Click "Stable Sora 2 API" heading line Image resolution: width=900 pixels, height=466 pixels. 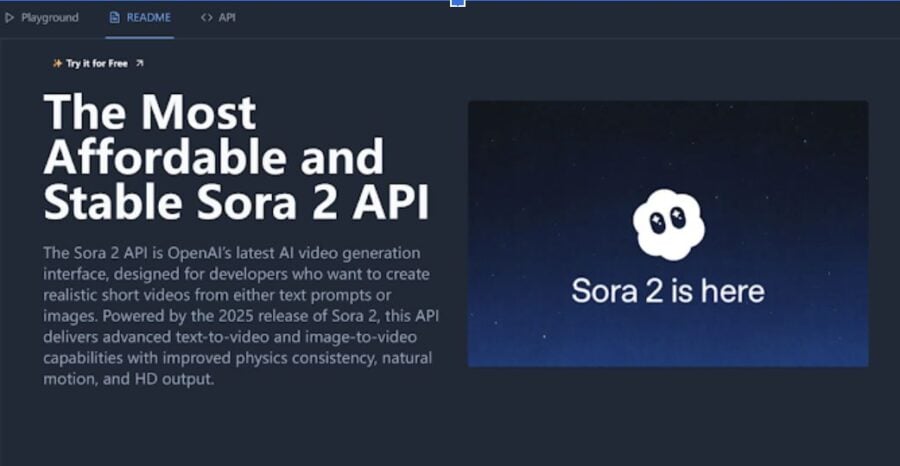point(237,202)
